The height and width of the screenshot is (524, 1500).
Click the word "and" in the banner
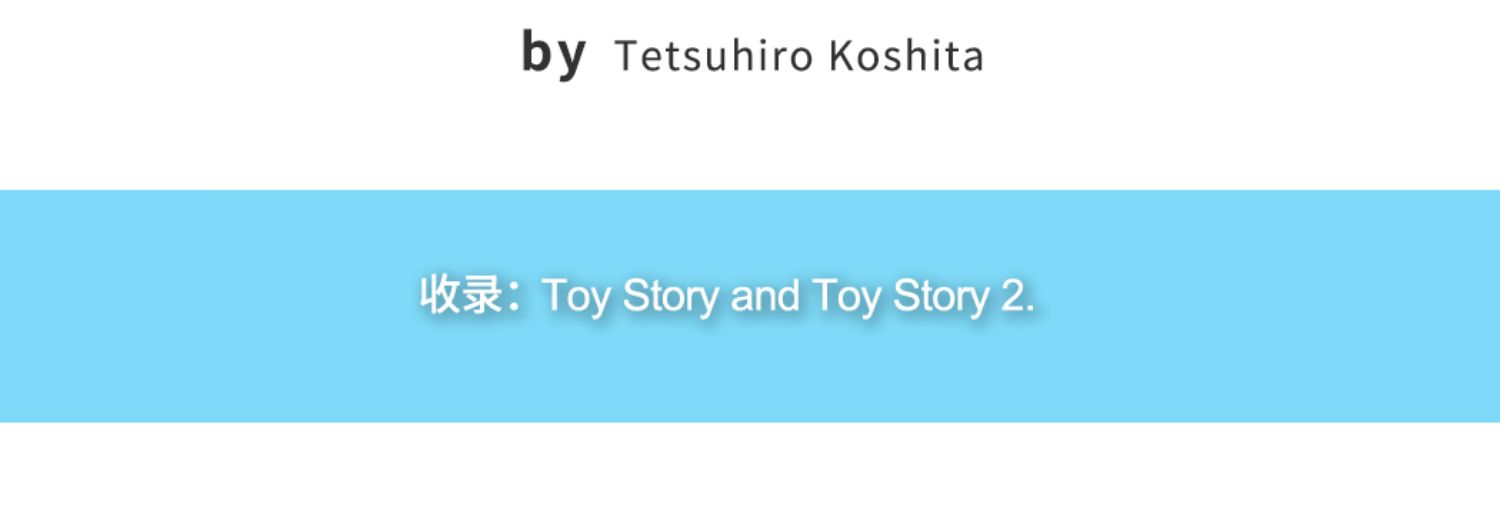point(765,297)
